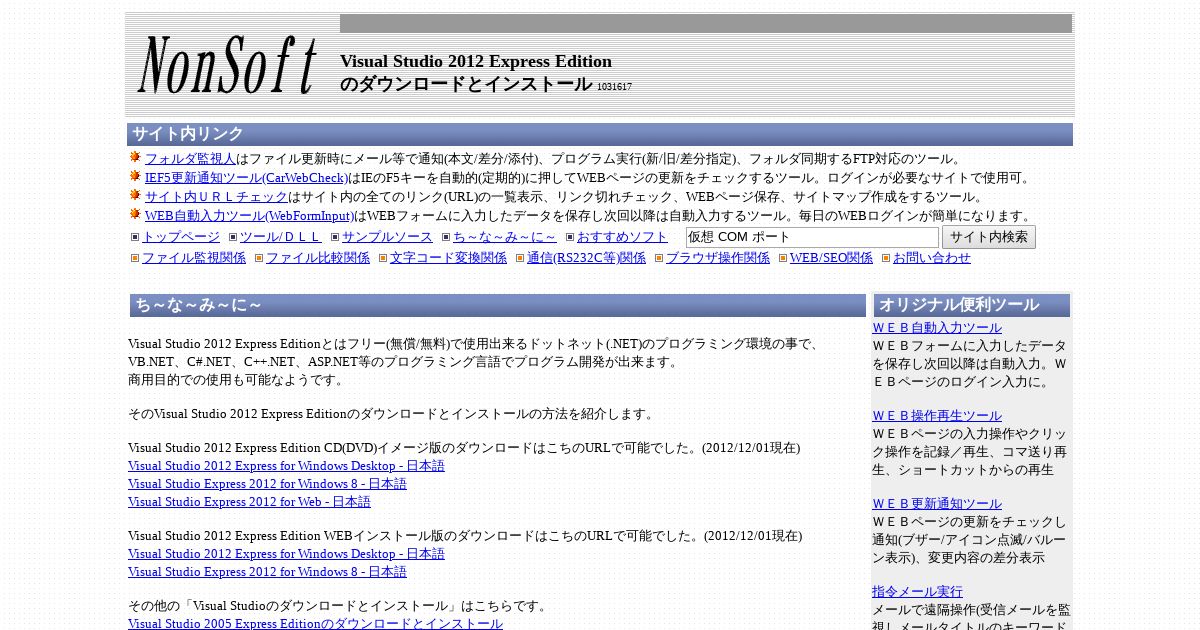Open the フォルダ監視人 link
The image size is (1200, 630).
pos(190,158)
